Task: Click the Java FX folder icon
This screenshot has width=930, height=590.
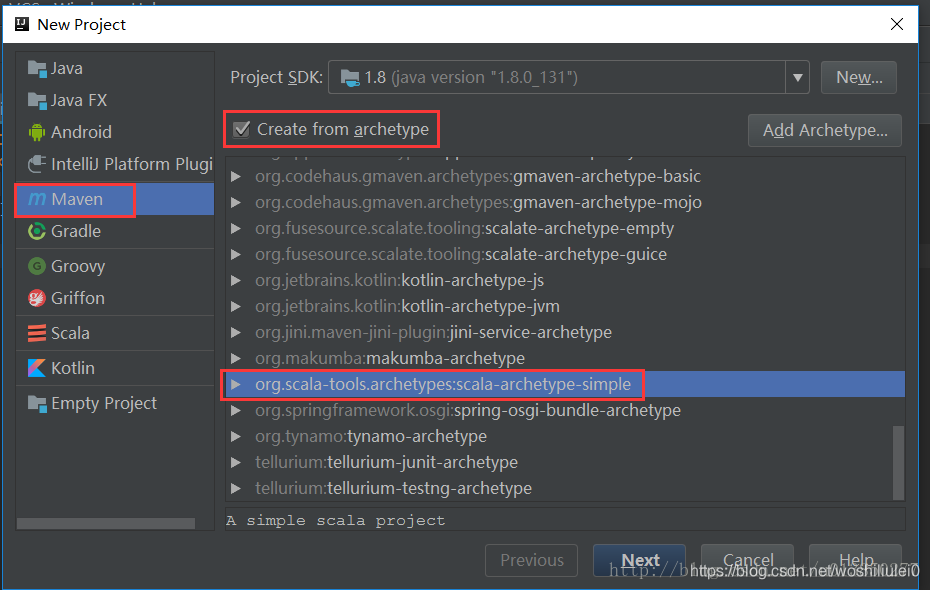Action: tap(37, 101)
